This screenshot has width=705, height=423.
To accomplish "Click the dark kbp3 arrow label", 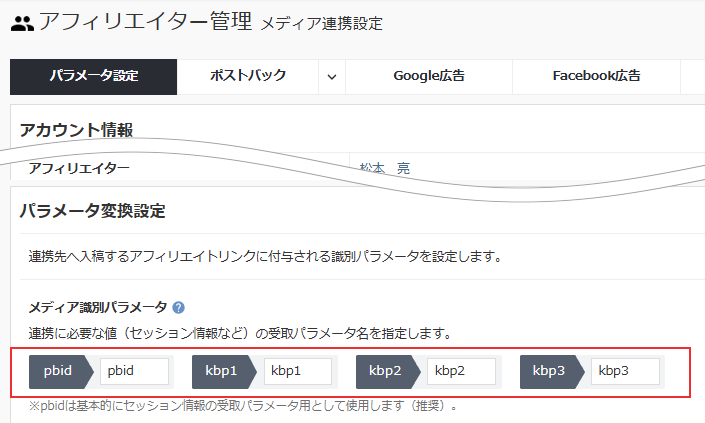I will pyautogui.click(x=551, y=371).
